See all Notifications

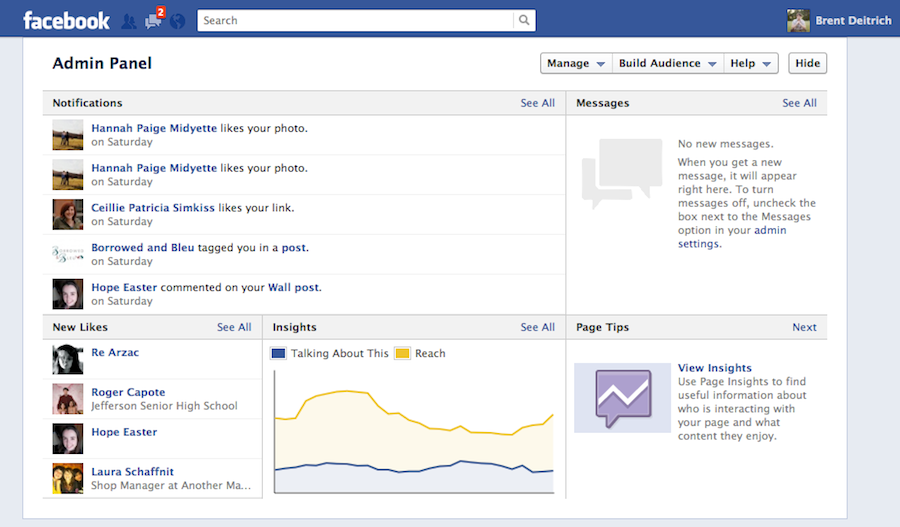pos(537,103)
